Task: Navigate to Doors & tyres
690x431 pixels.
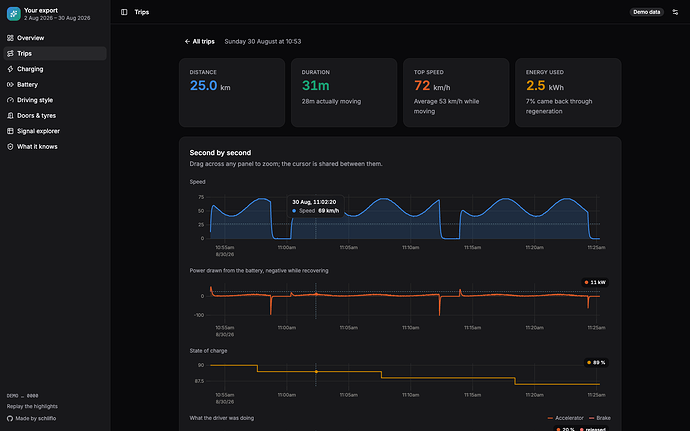Action: coord(55,115)
